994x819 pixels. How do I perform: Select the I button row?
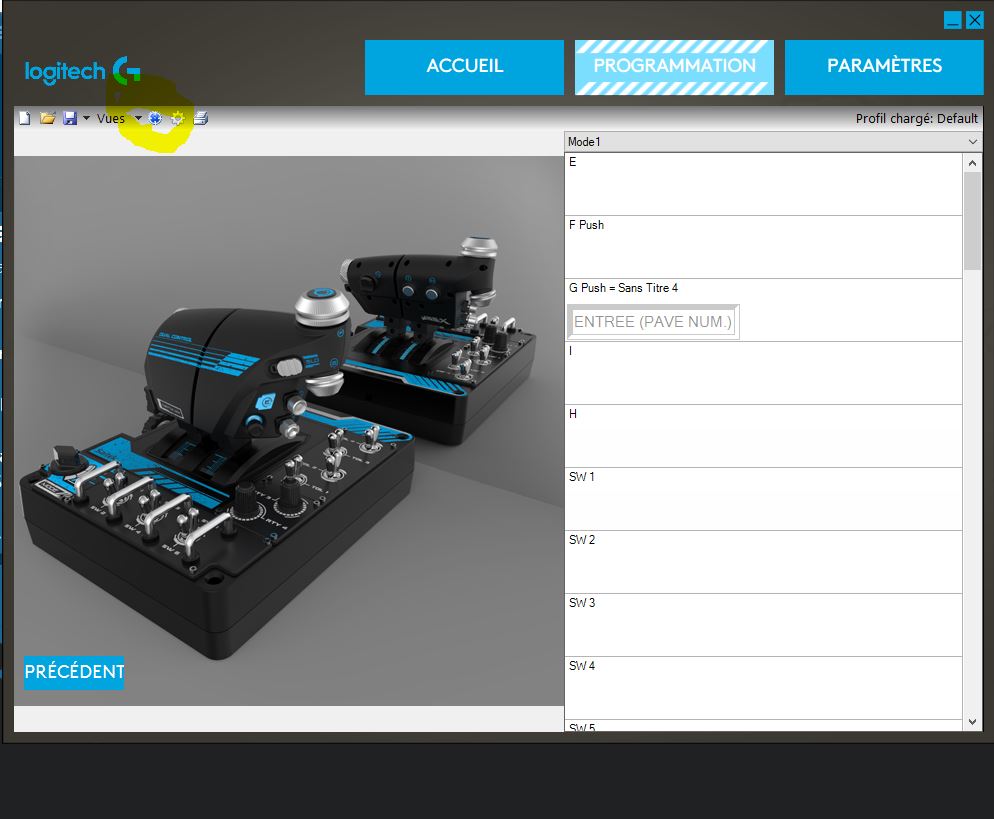click(763, 373)
